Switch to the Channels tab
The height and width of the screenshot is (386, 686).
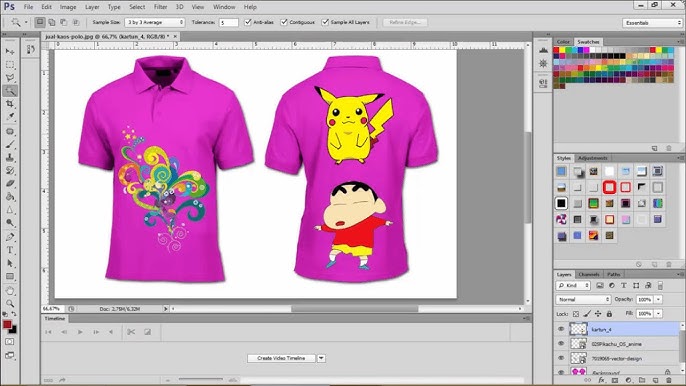(589, 274)
